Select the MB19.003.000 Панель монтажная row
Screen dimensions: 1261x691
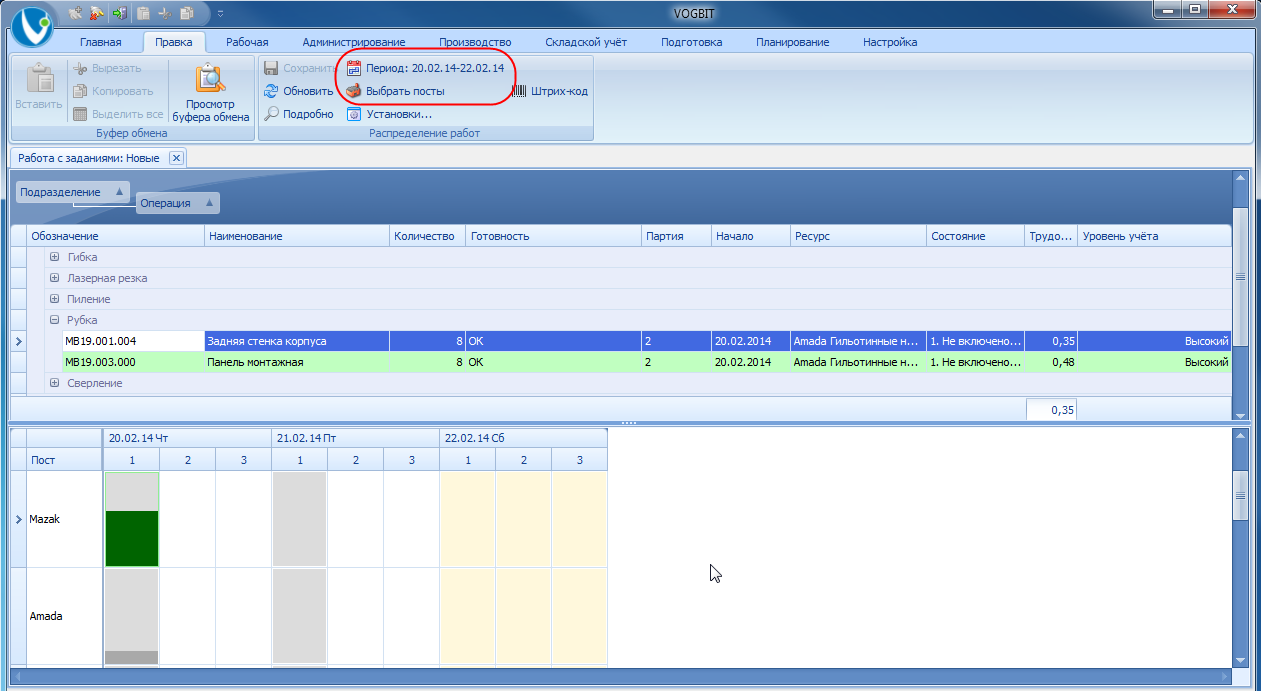click(x=647, y=362)
